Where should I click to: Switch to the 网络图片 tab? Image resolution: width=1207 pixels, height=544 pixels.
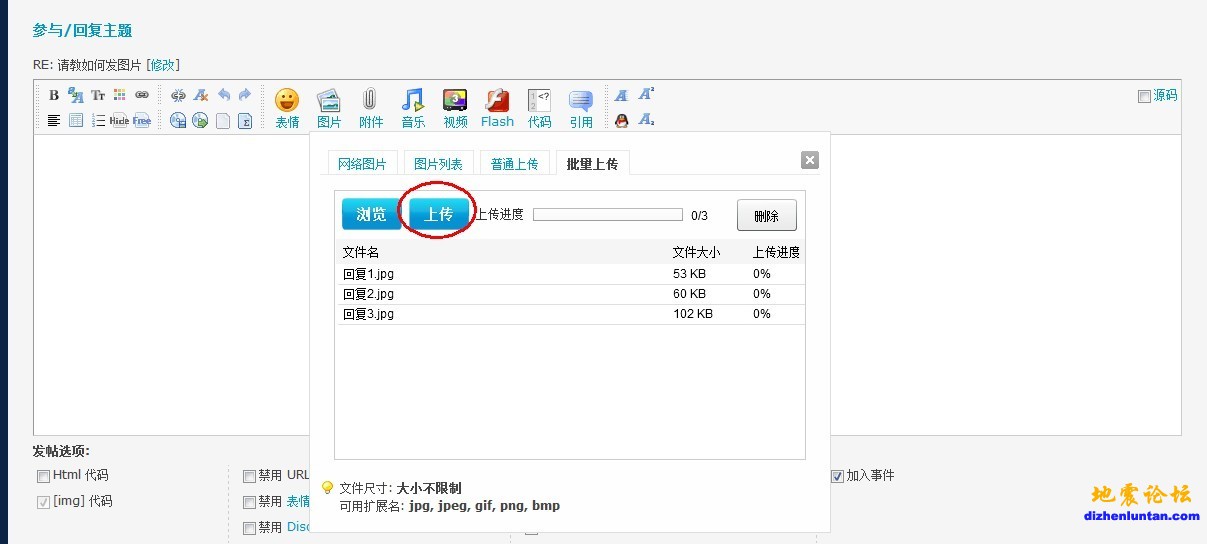pyautogui.click(x=362, y=164)
